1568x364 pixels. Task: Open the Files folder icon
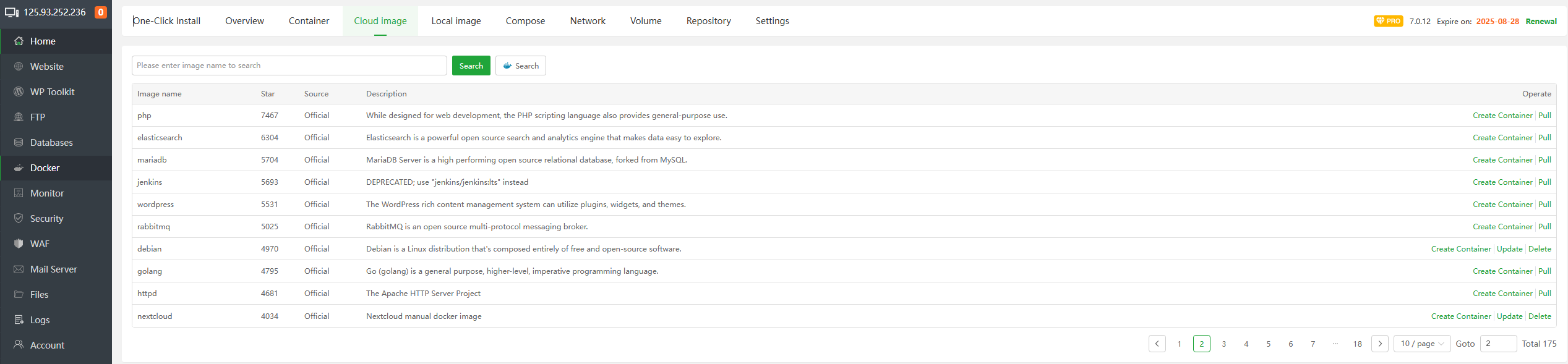tap(19, 295)
